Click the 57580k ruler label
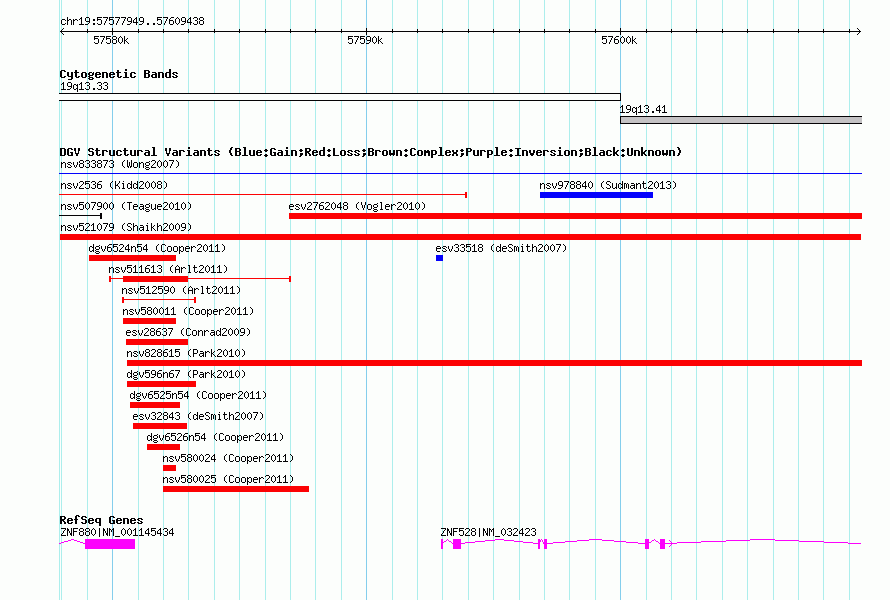This screenshot has width=890, height=600. tap(111, 40)
